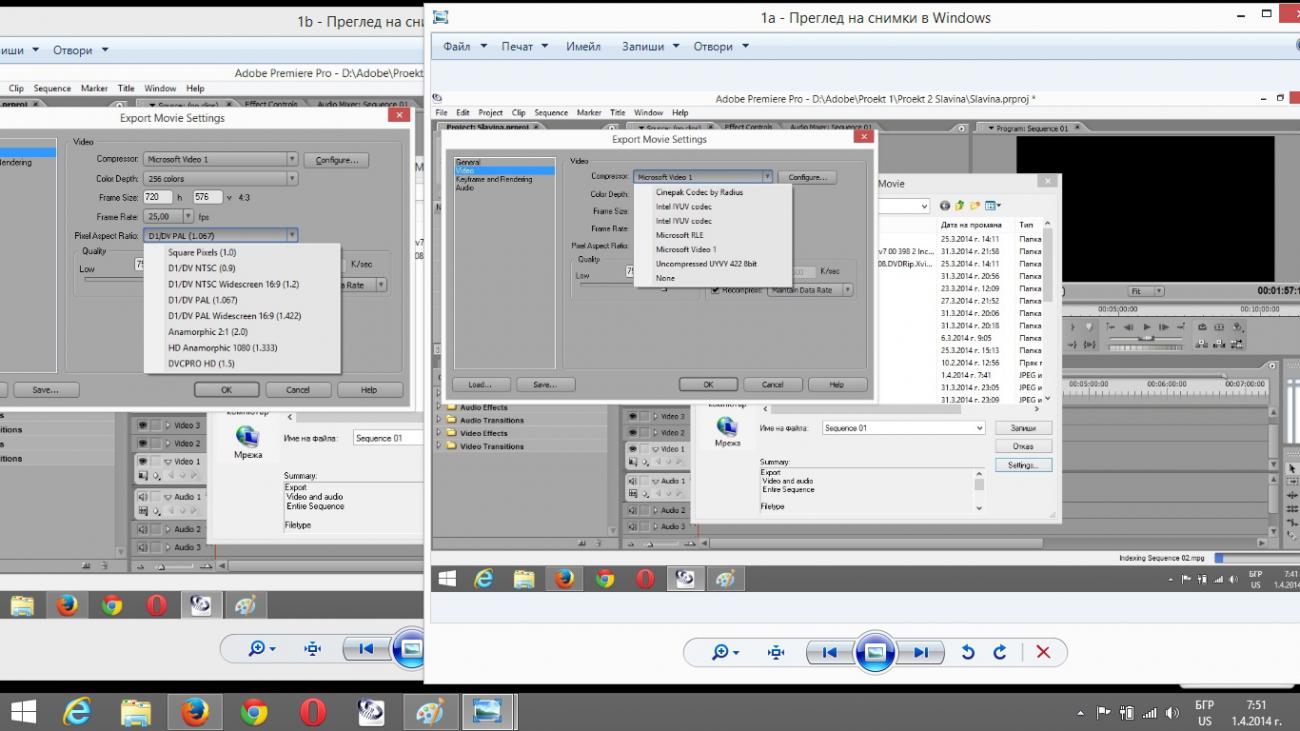Expand Audio Effects folder in 1a Premiere
The width and height of the screenshot is (1300, 731).
click(x=439, y=407)
